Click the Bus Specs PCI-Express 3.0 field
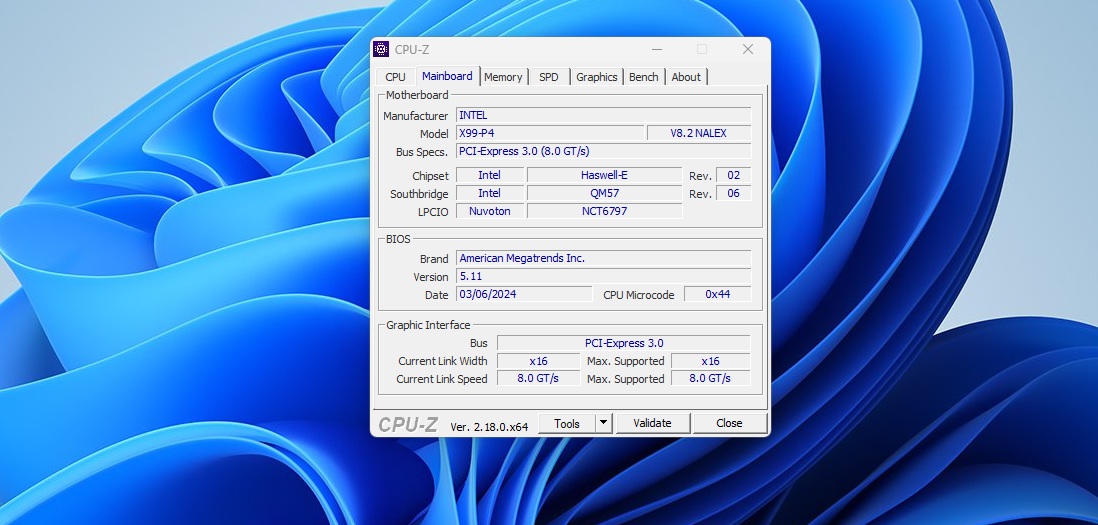The width and height of the screenshot is (1098, 525). pos(604,151)
